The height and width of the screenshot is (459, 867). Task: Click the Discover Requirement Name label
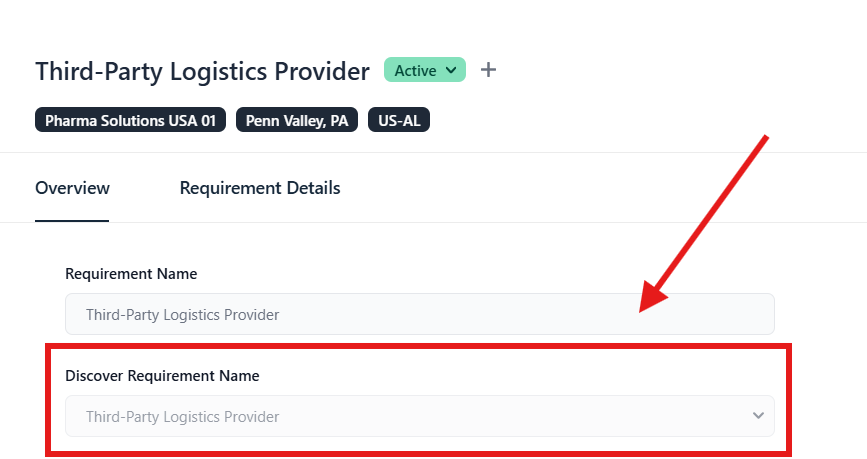(162, 376)
